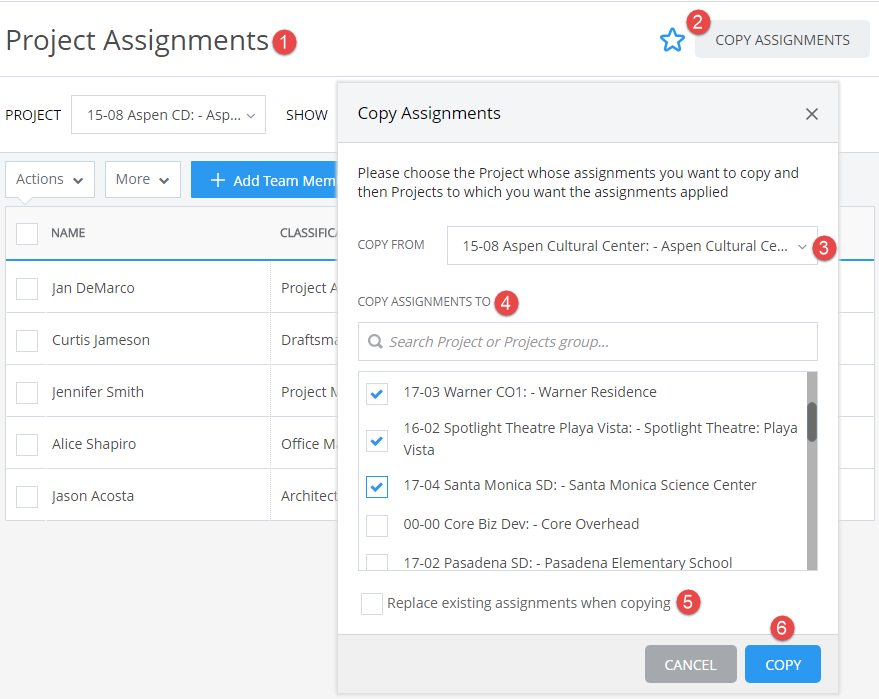Click the star favorite icon beside Copy Assignments
Screen dimensions: 879x699
(672, 39)
